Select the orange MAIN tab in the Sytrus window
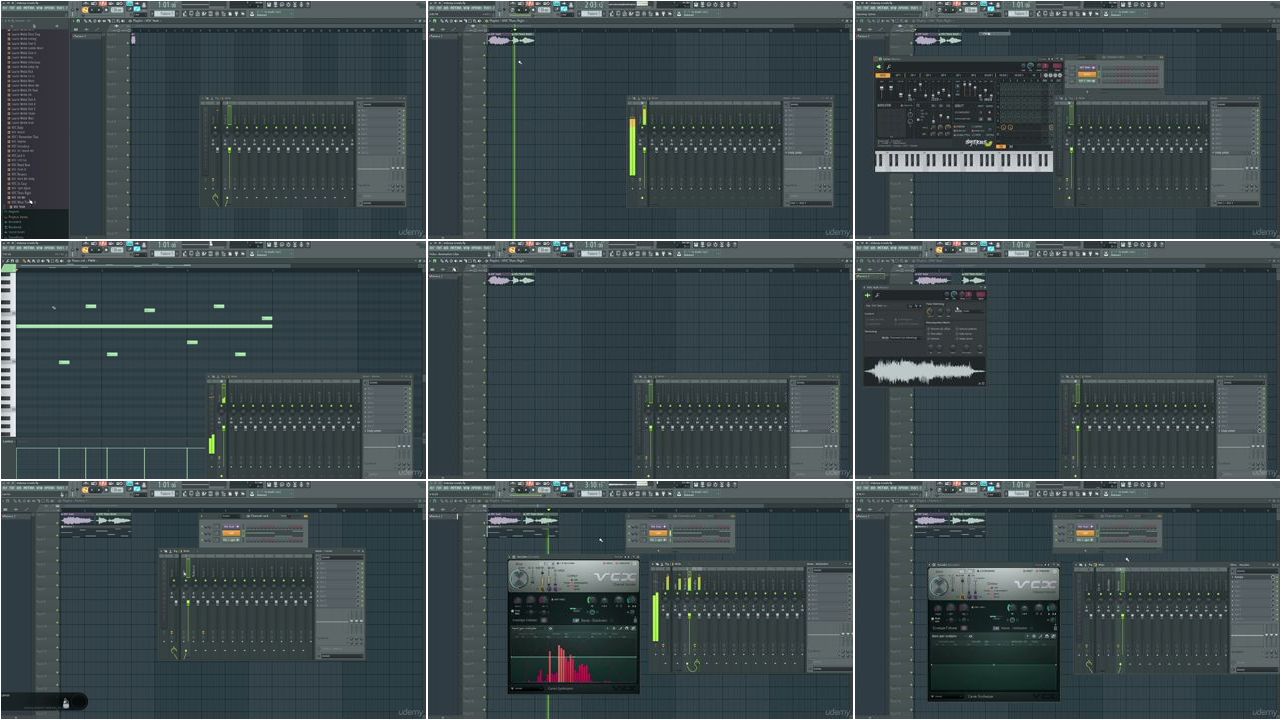This screenshot has width=1281, height=720. click(883, 75)
